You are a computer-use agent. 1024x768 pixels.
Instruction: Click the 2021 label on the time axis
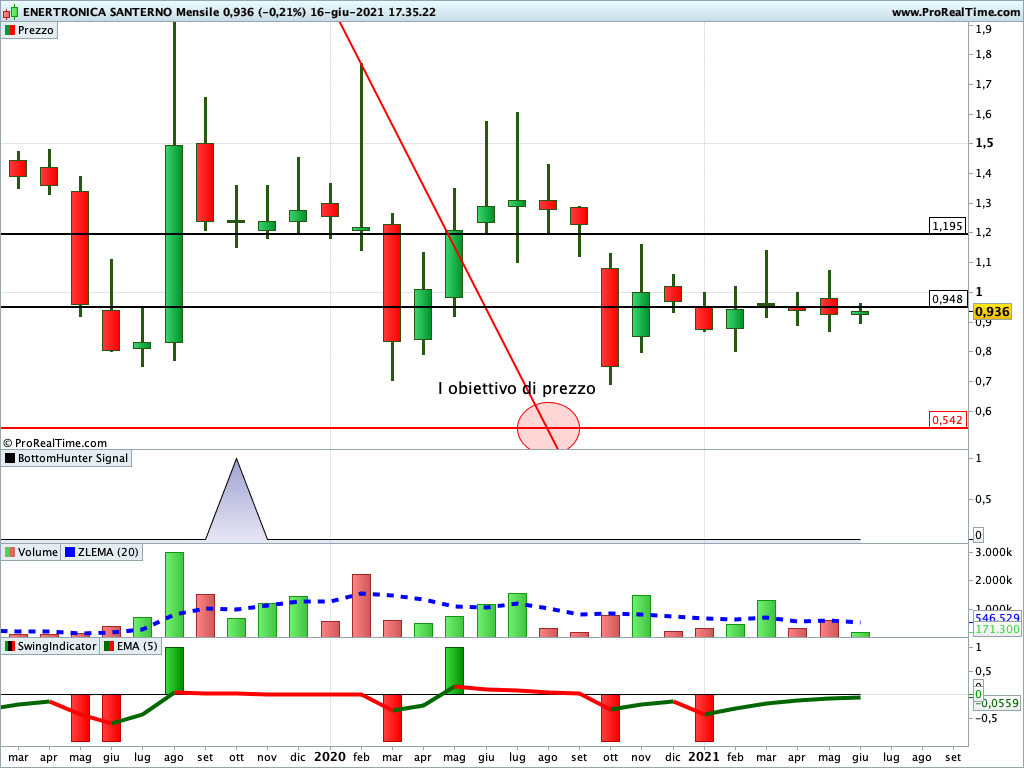coord(704,757)
